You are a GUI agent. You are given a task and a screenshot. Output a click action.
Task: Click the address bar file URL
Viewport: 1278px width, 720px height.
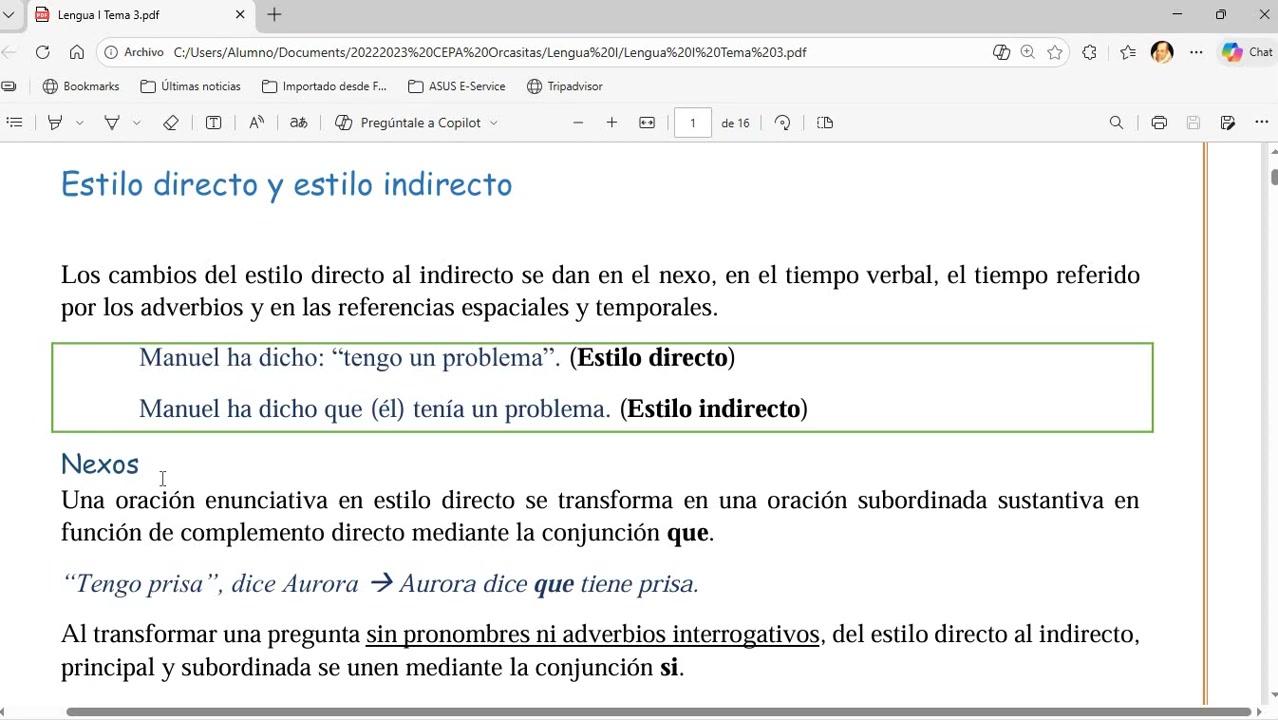click(490, 52)
